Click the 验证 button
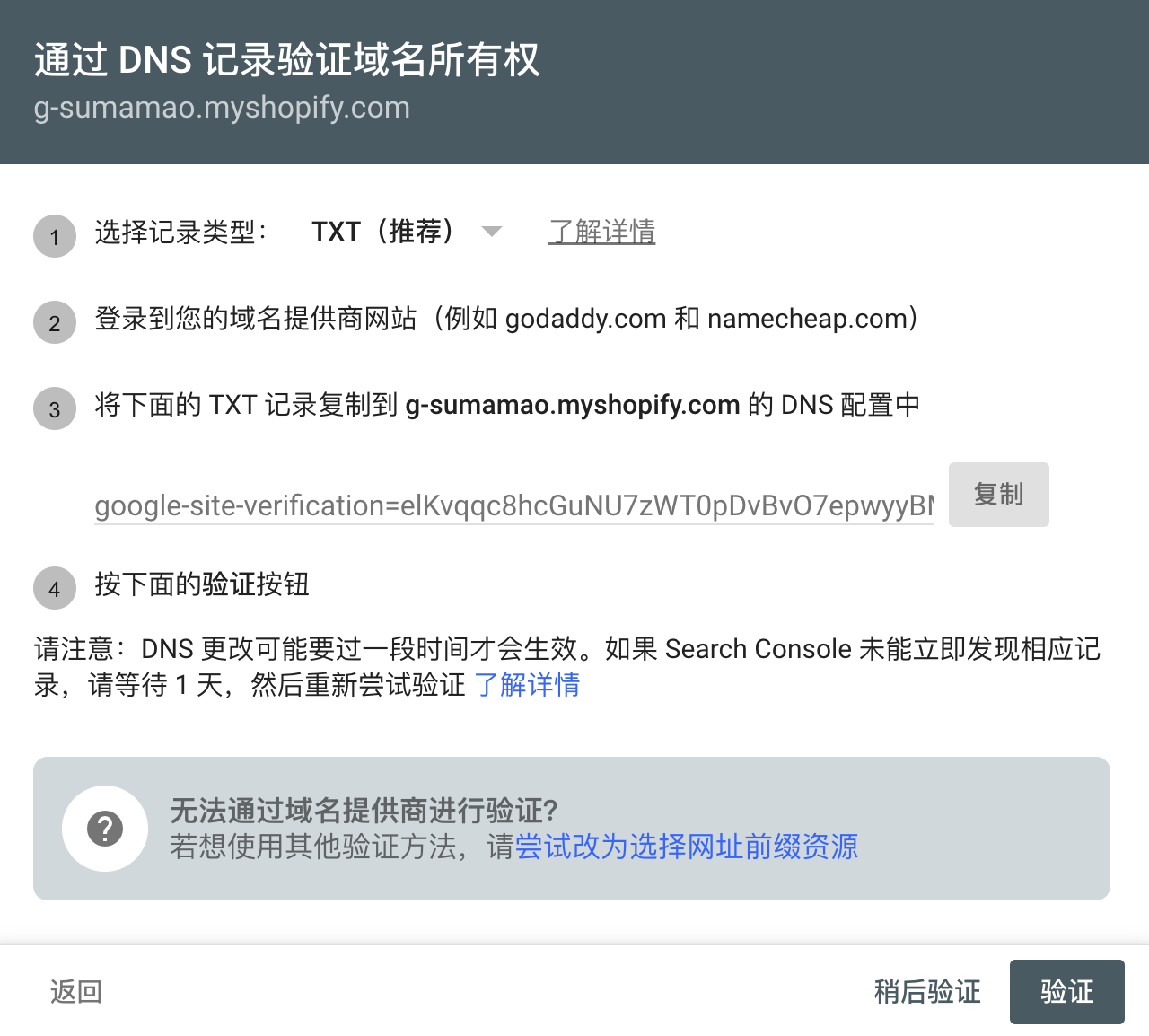 [1066, 992]
